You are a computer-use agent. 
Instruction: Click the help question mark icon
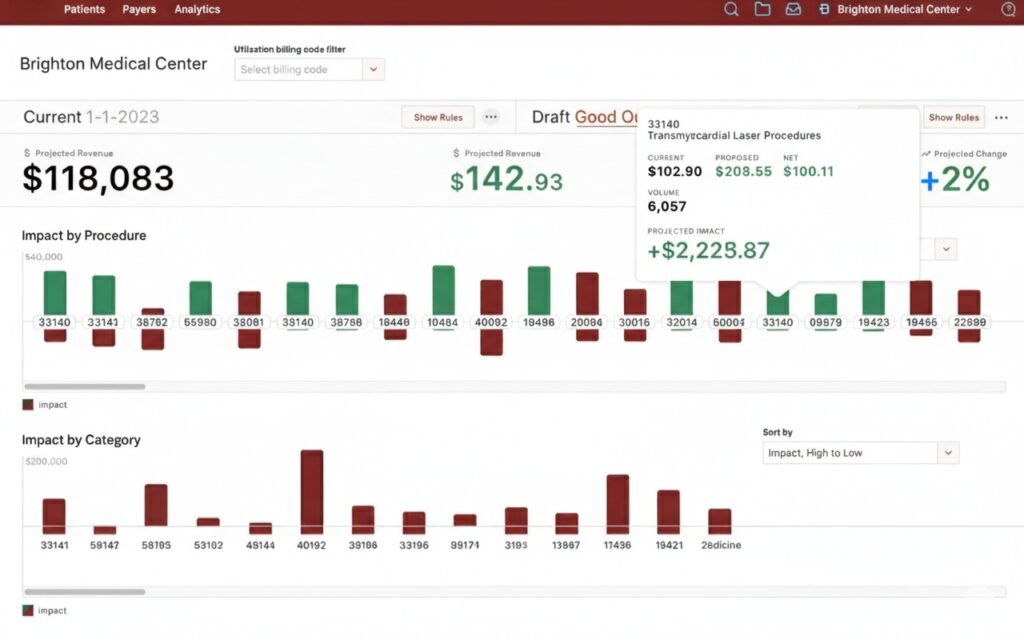1007,9
